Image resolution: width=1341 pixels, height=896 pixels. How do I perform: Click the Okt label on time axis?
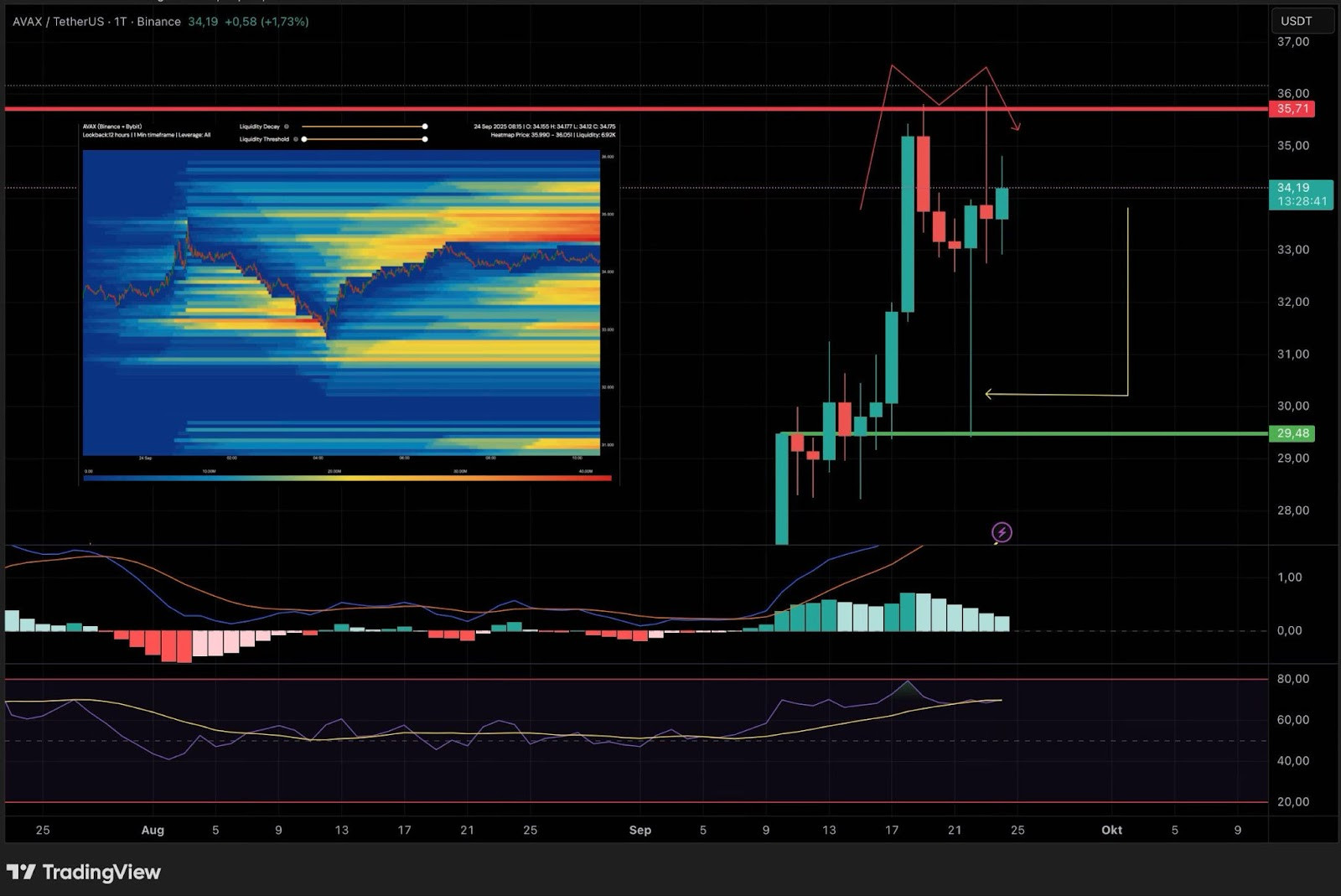[x=1111, y=830]
